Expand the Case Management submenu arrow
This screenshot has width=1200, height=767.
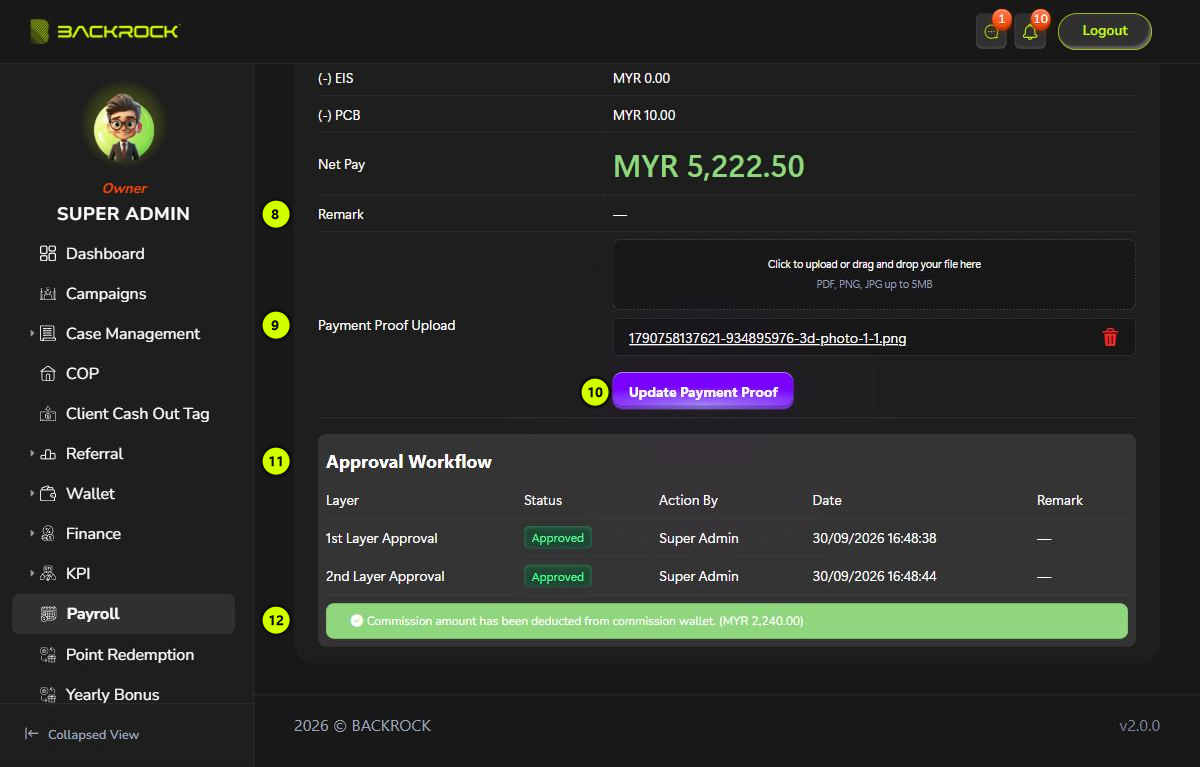(32, 334)
